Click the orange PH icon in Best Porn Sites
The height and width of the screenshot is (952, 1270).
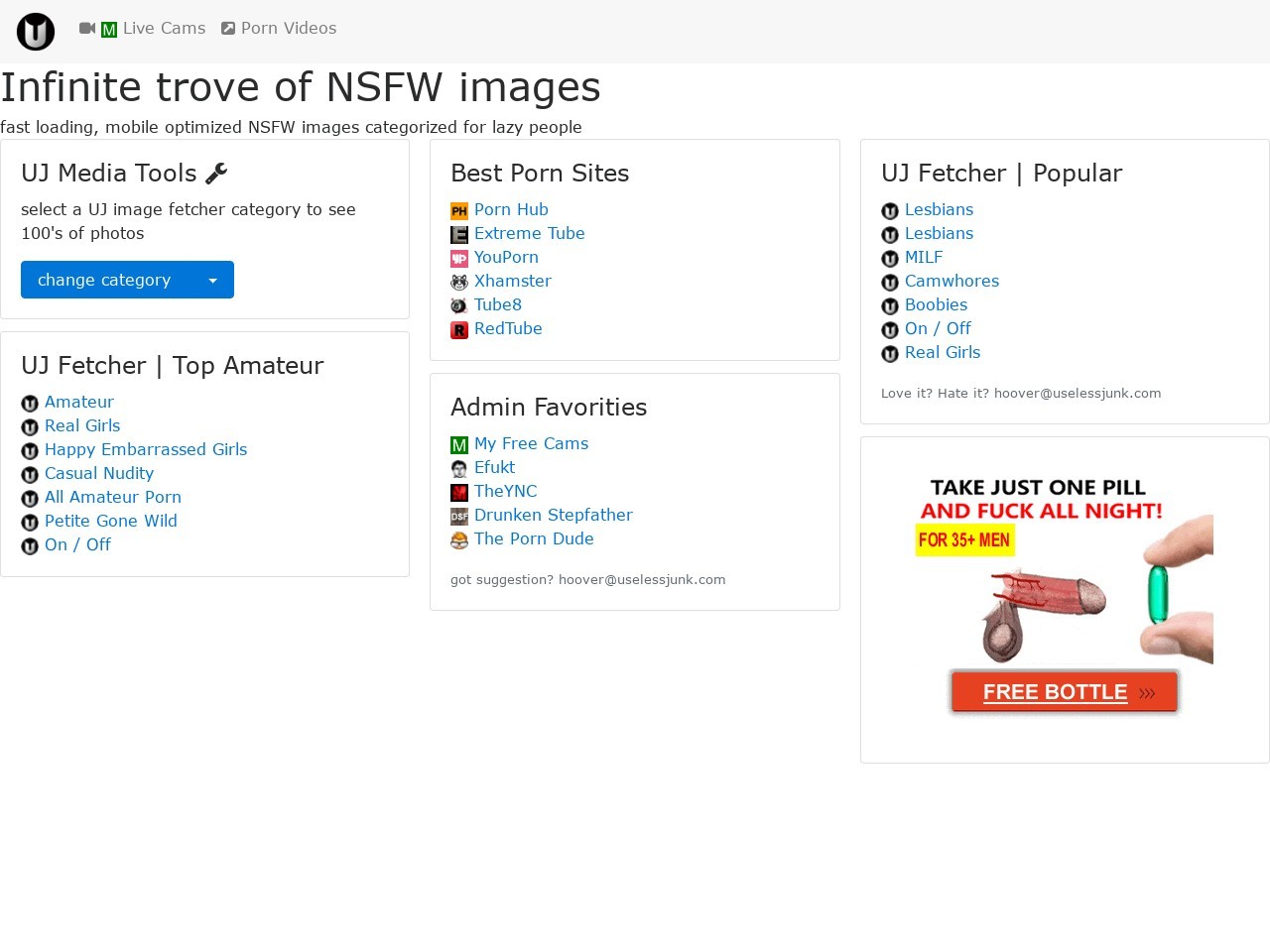[459, 211]
